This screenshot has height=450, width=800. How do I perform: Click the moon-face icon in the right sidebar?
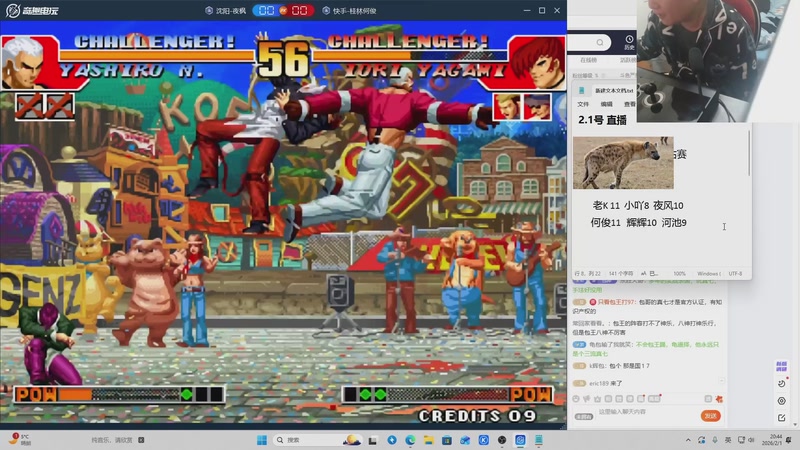tap(782, 383)
